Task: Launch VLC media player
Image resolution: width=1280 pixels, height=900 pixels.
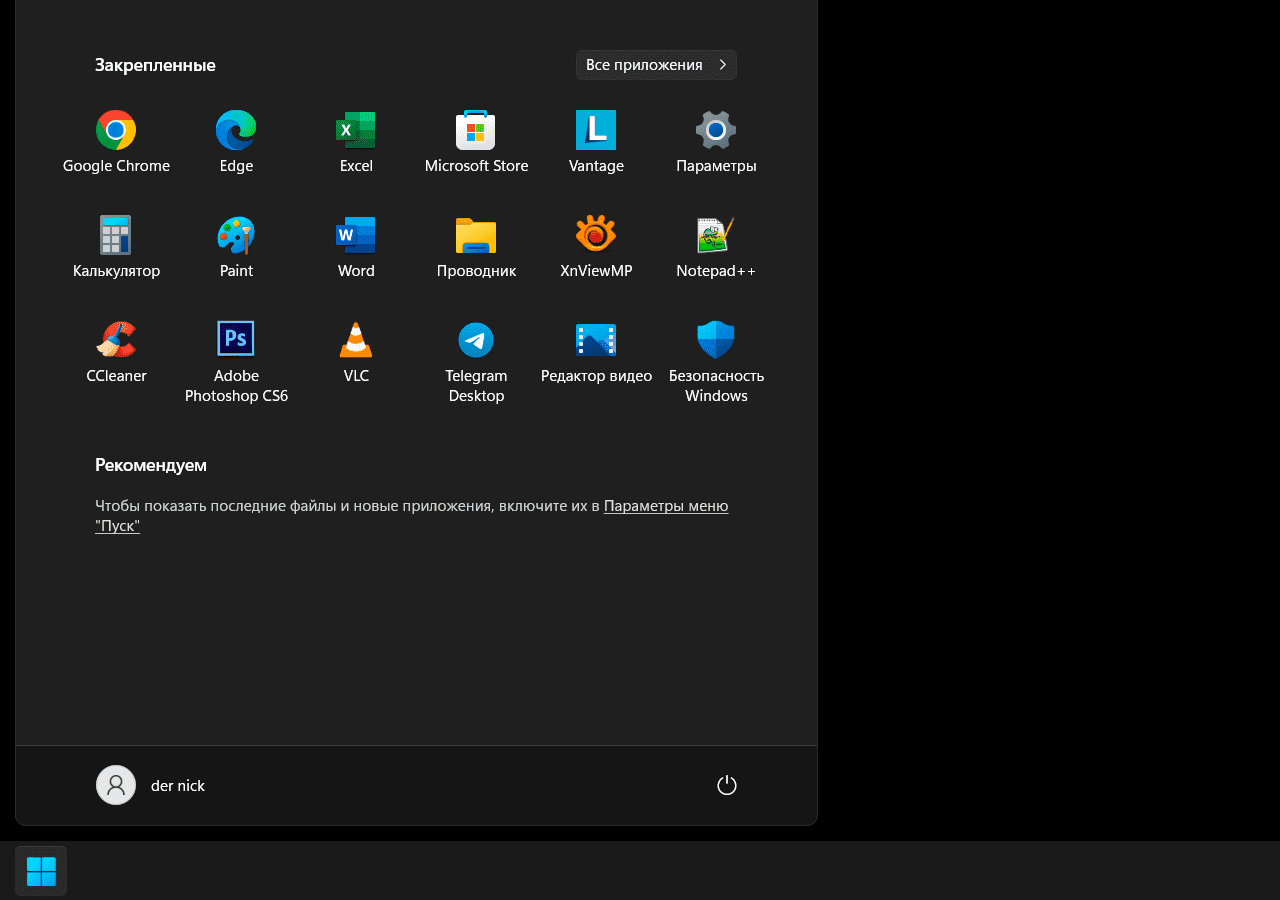Action: (356, 353)
